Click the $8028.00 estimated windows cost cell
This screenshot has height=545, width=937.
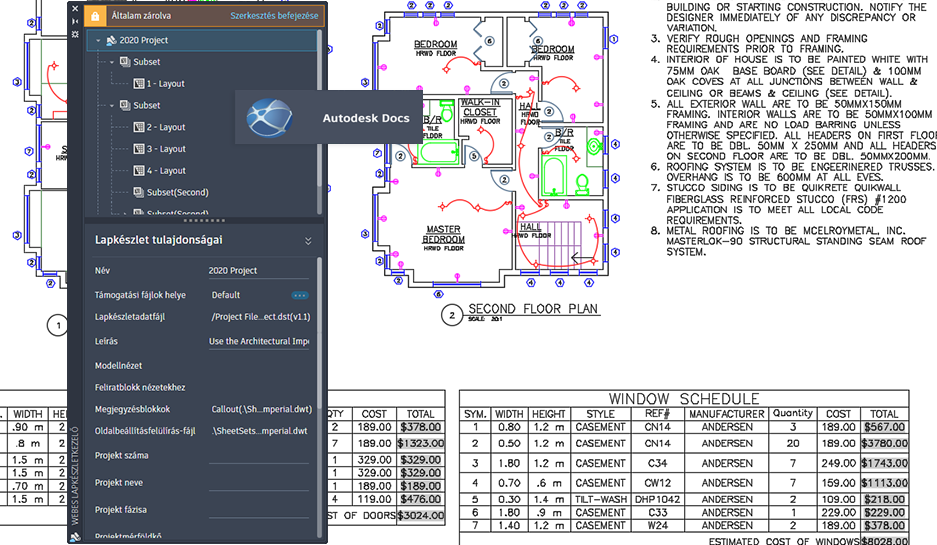click(x=884, y=541)
